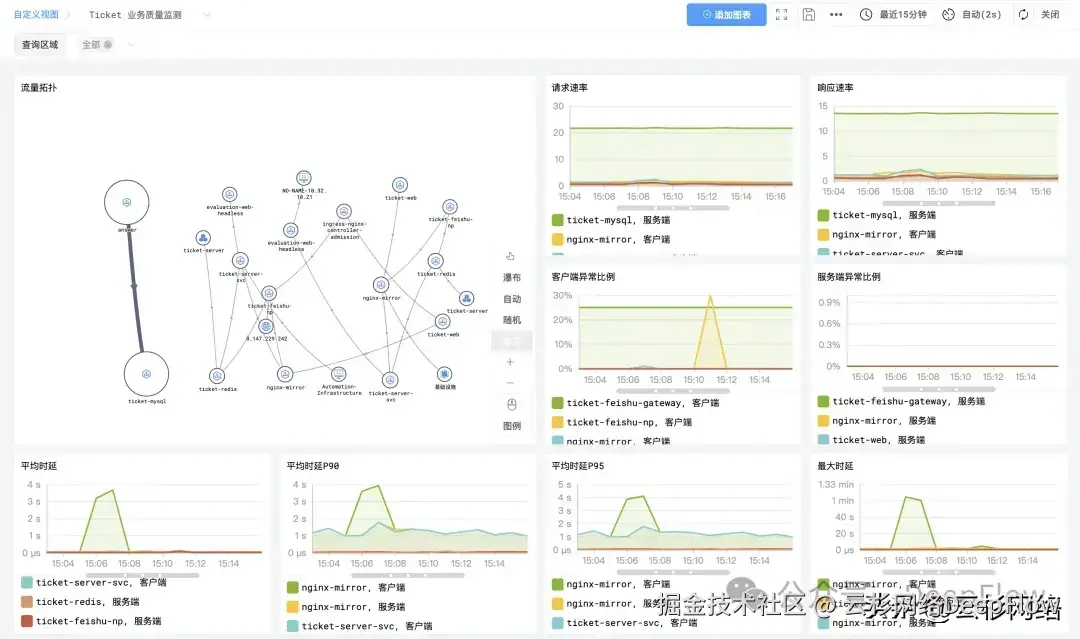Open fullscreen mode icon in top toolbar
The width and height of the screenshot is (1080, 639).
point(781,14)
